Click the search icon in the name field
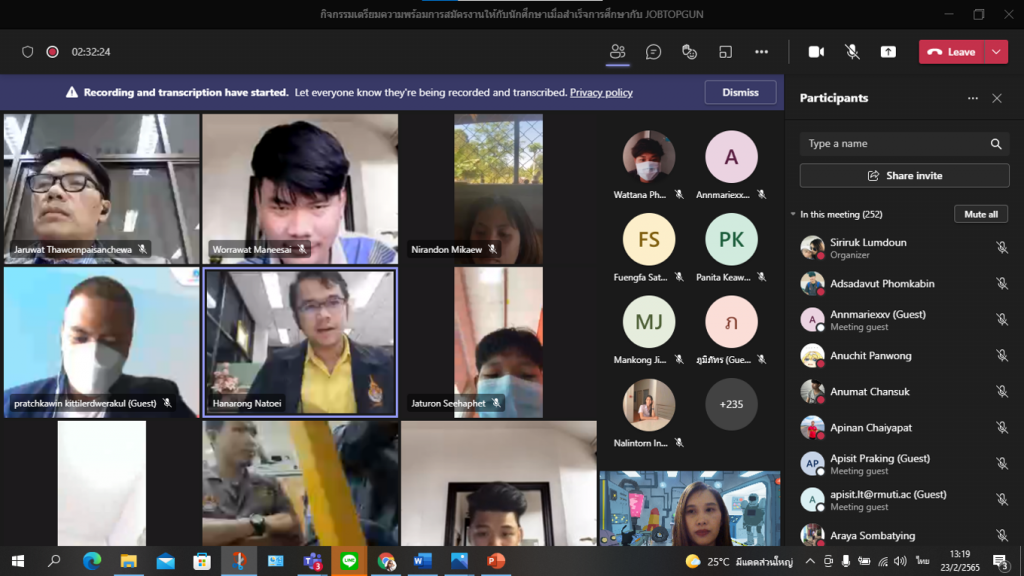The width and height of the screenshot is (1024, 576). (x=996, y=144)
